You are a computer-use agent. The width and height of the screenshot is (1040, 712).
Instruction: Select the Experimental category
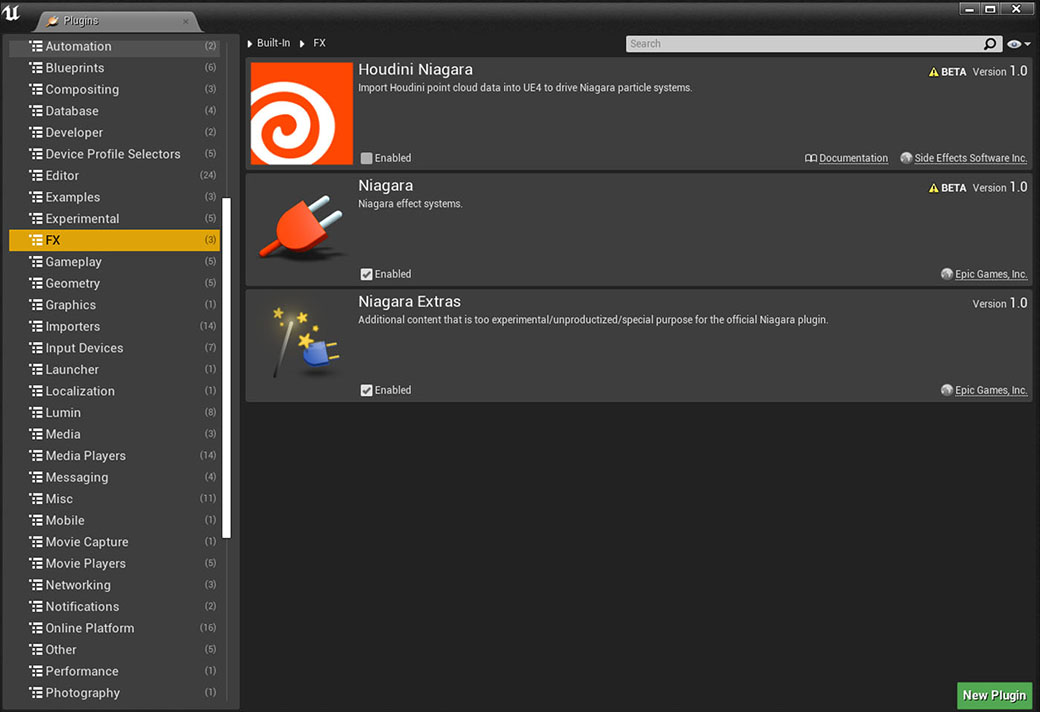tap(114, 218)
